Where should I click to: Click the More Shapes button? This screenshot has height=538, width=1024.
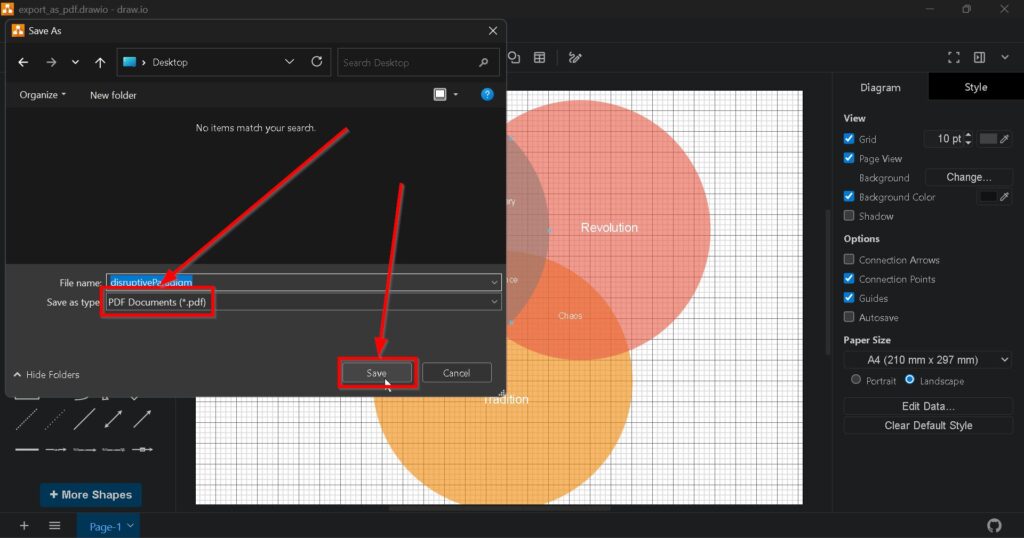pyautogui.click(x=90, y=495)
